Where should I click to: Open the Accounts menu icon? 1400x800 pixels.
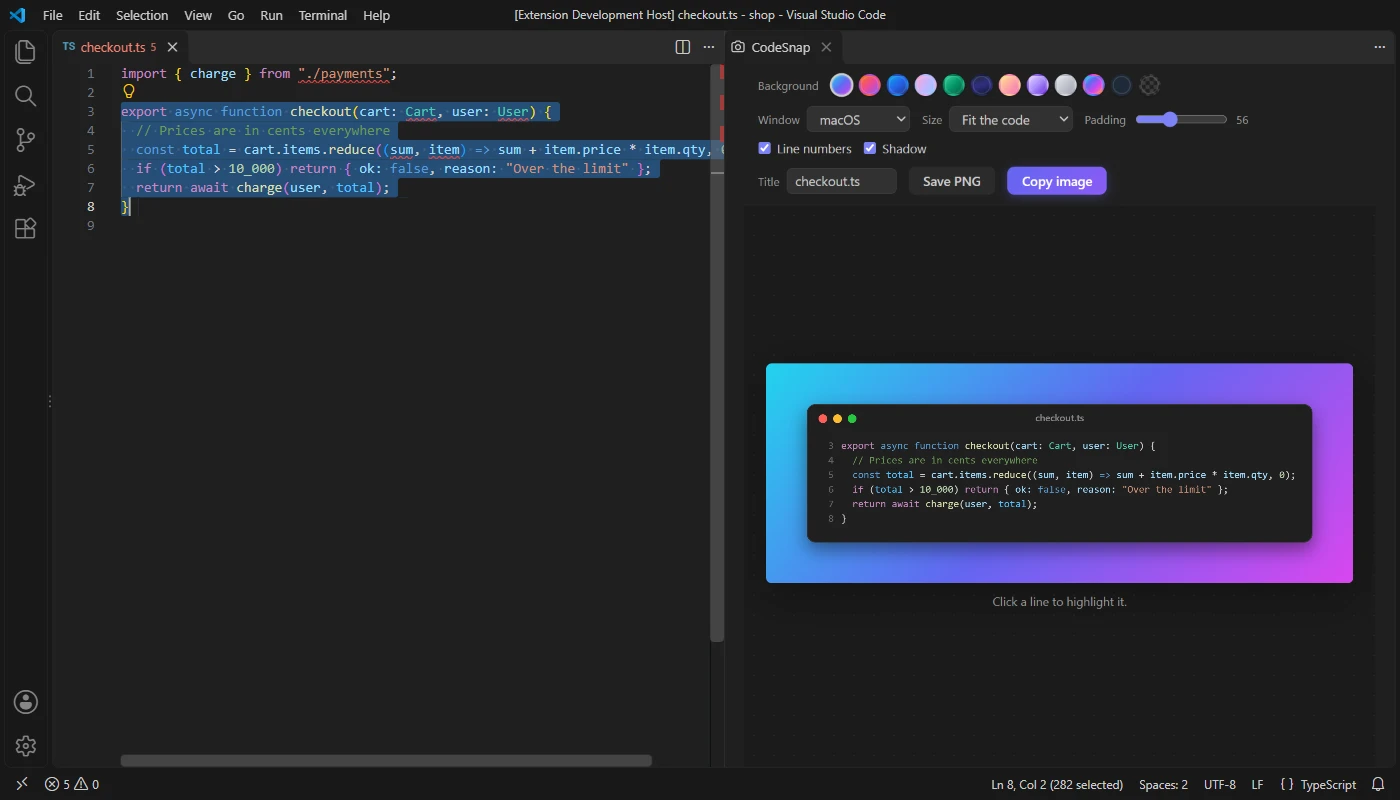(x=26, y=702)
